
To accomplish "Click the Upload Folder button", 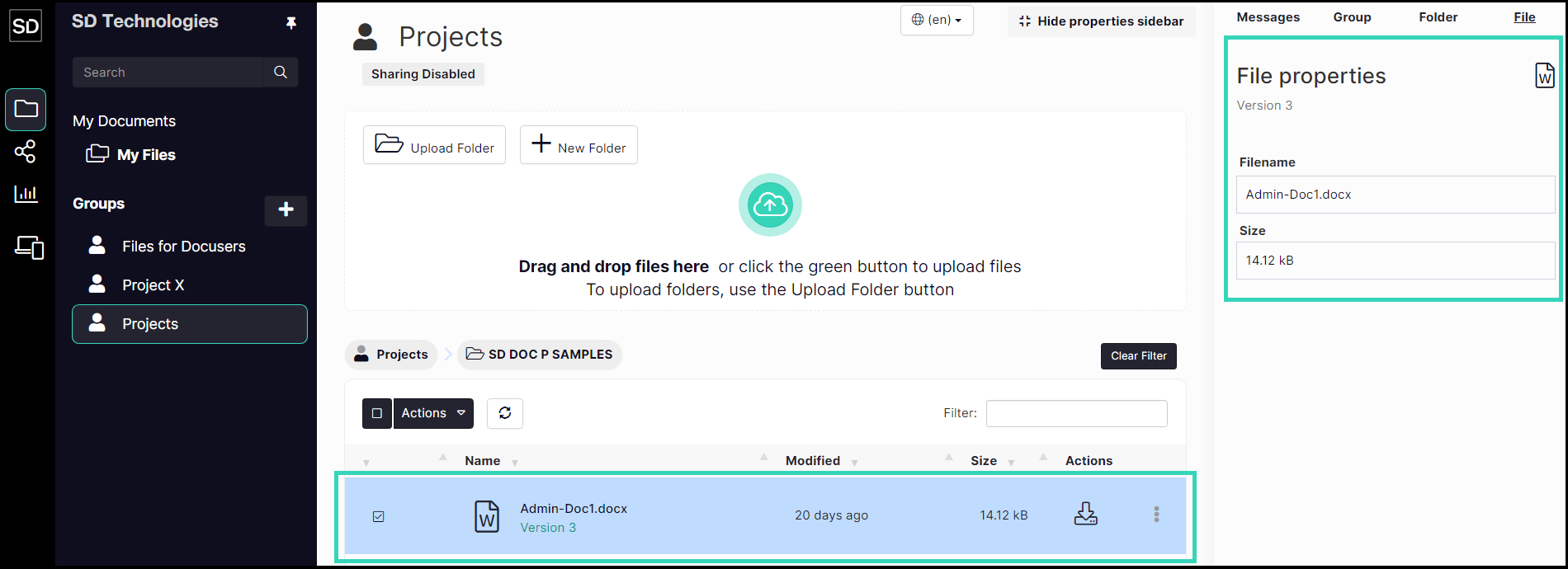I will click(x=434, y=145).
